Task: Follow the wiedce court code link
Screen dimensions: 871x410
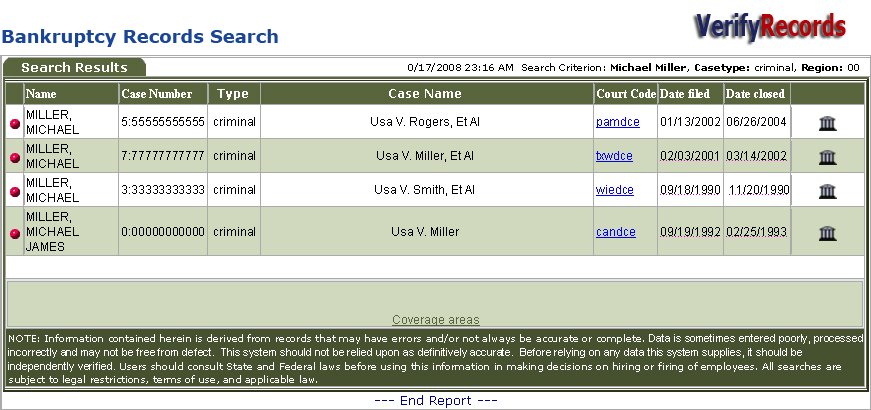Action: point(616,190)
